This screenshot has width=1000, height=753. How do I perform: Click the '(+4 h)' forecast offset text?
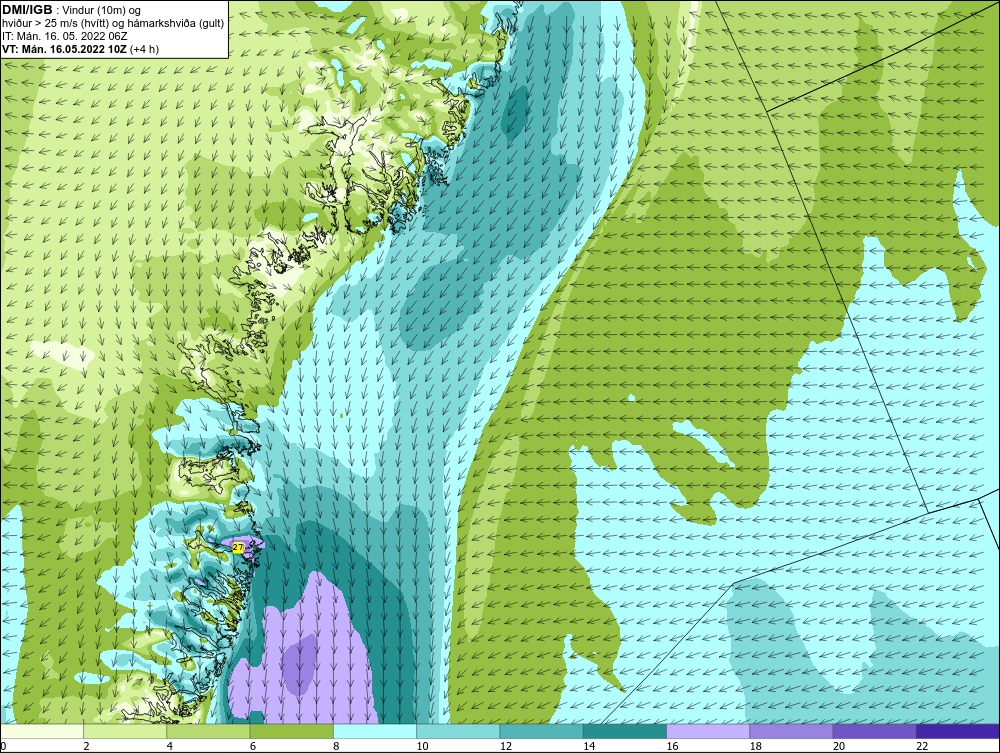pos(144,49)
